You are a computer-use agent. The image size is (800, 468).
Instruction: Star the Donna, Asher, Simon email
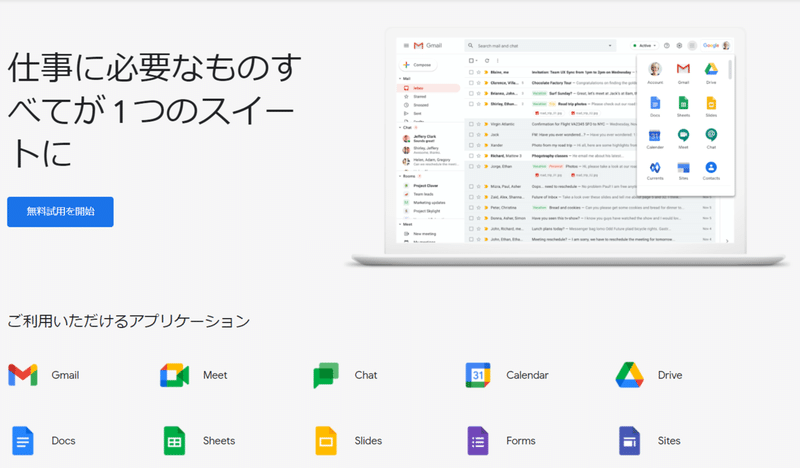tap(479, 218)
